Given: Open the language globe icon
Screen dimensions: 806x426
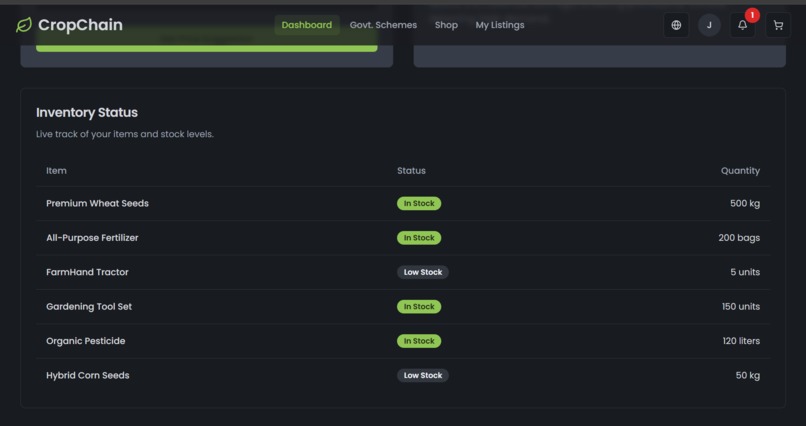Looking at the screenshot, I should pyautogui.click(x=676, y=25).
